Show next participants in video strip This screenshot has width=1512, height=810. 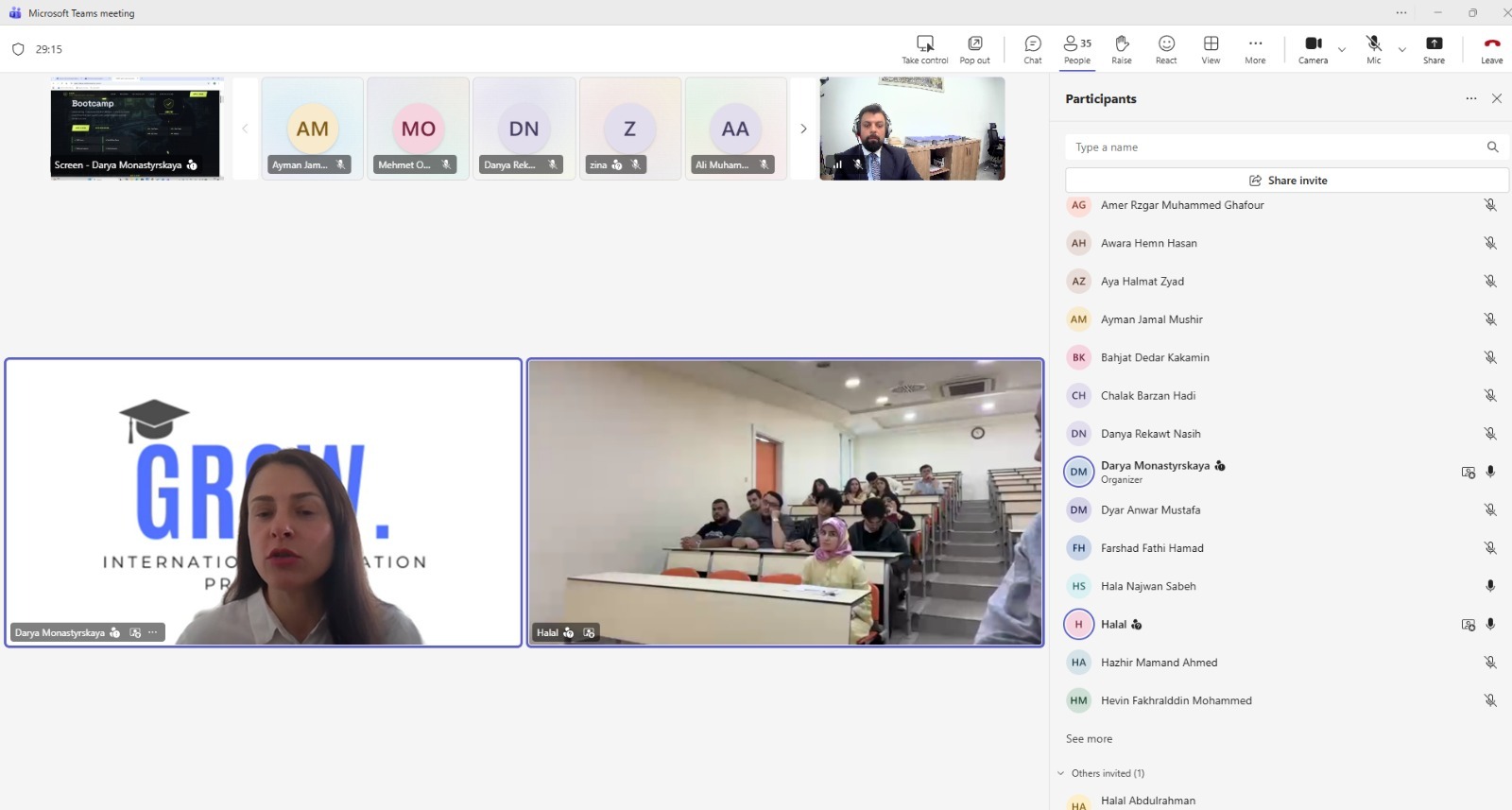(x=803, y=129)
